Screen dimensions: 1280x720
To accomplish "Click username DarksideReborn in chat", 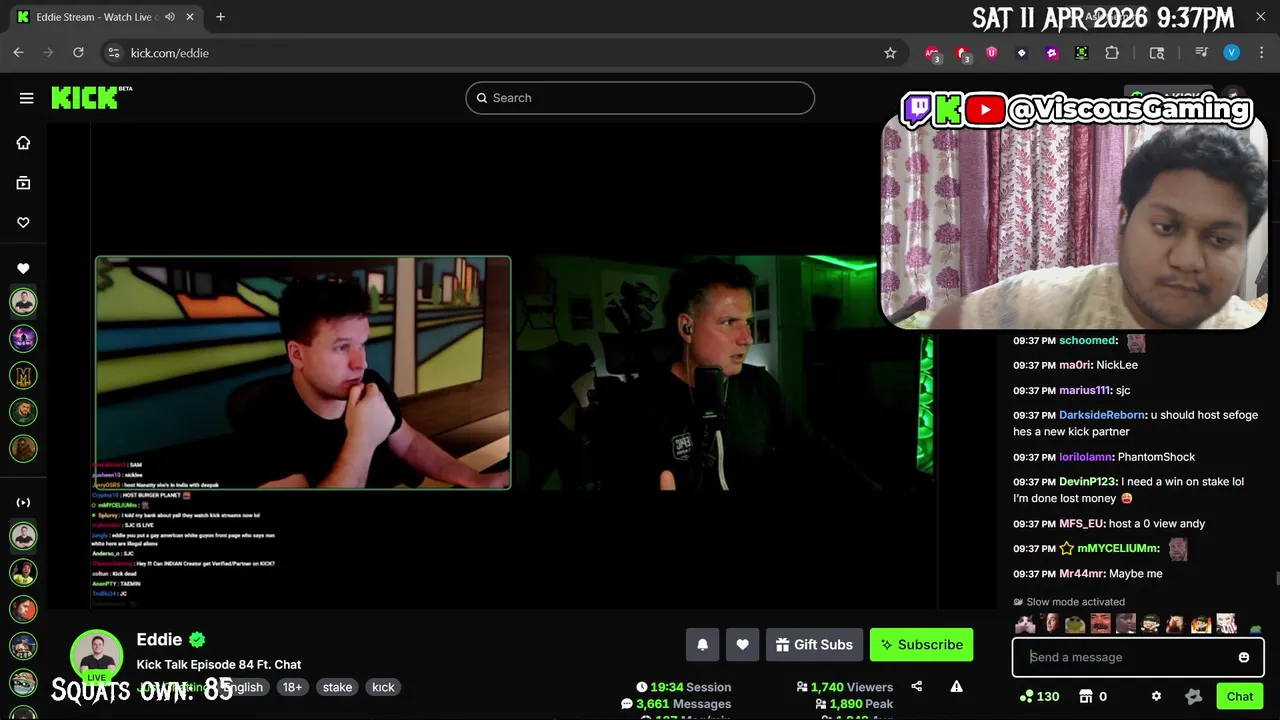I will 1101,415.
